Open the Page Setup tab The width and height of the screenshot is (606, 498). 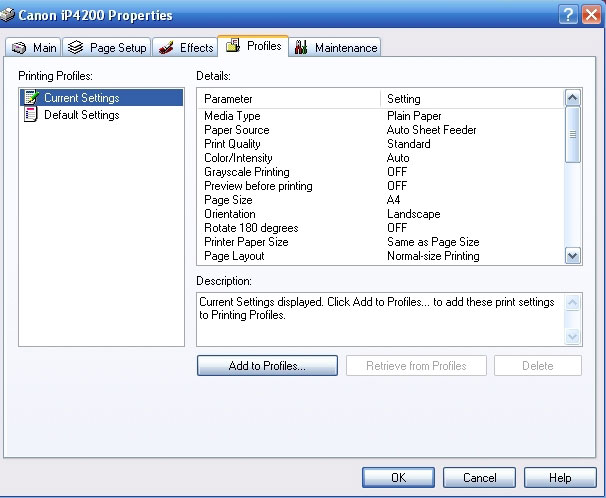107,48
